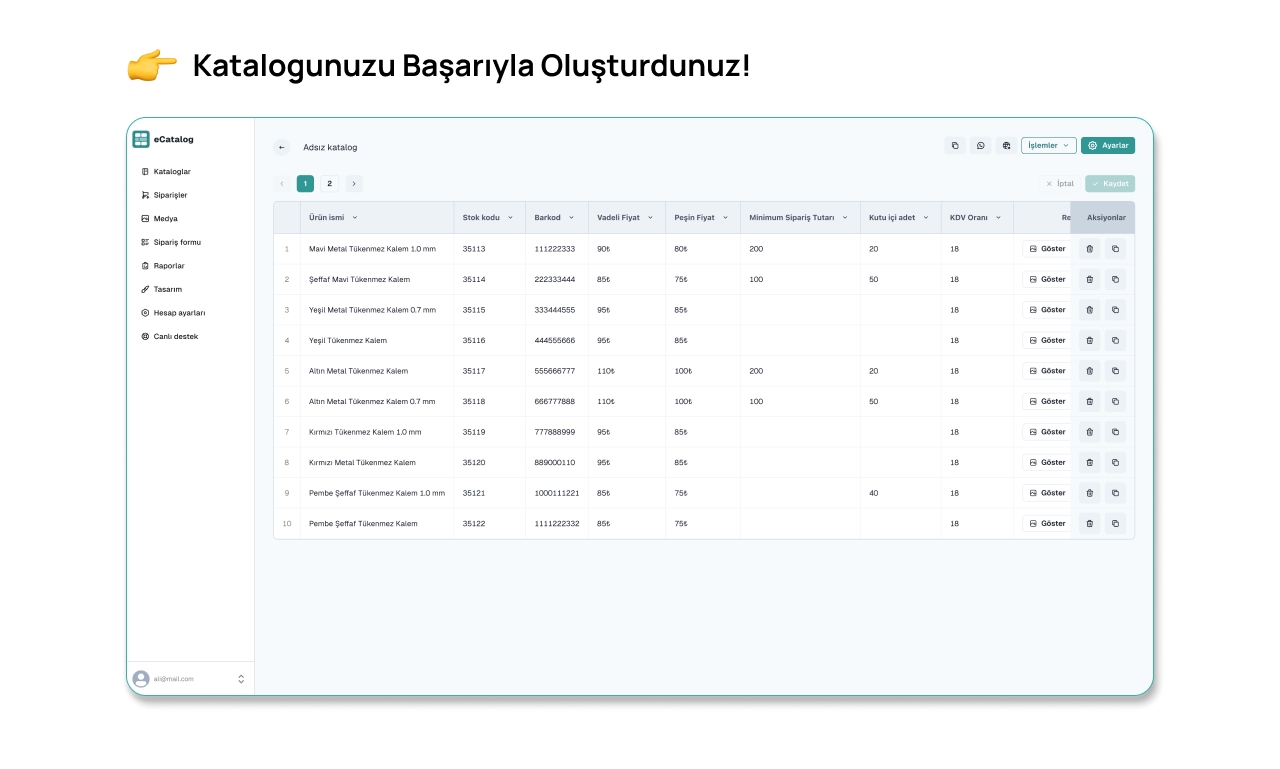The image size is (1280, 769).
Task: Open the Stok kodu column dropdown arrow
Action: pos(510,218)
